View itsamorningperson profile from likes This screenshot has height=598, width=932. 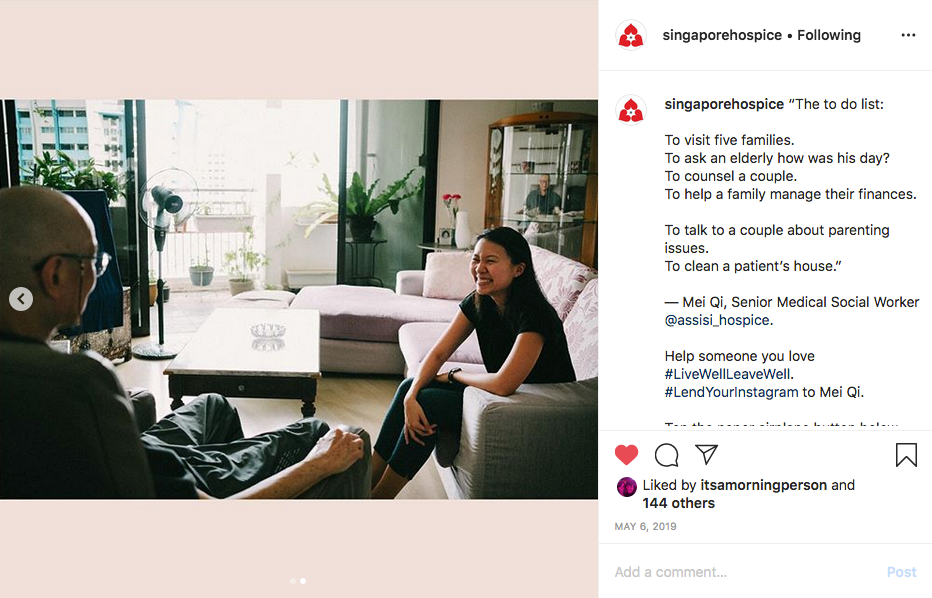coord(763,485)
